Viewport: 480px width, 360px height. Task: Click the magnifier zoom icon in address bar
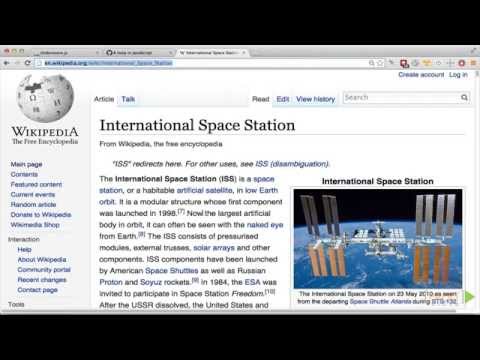[x=371, y=63]
